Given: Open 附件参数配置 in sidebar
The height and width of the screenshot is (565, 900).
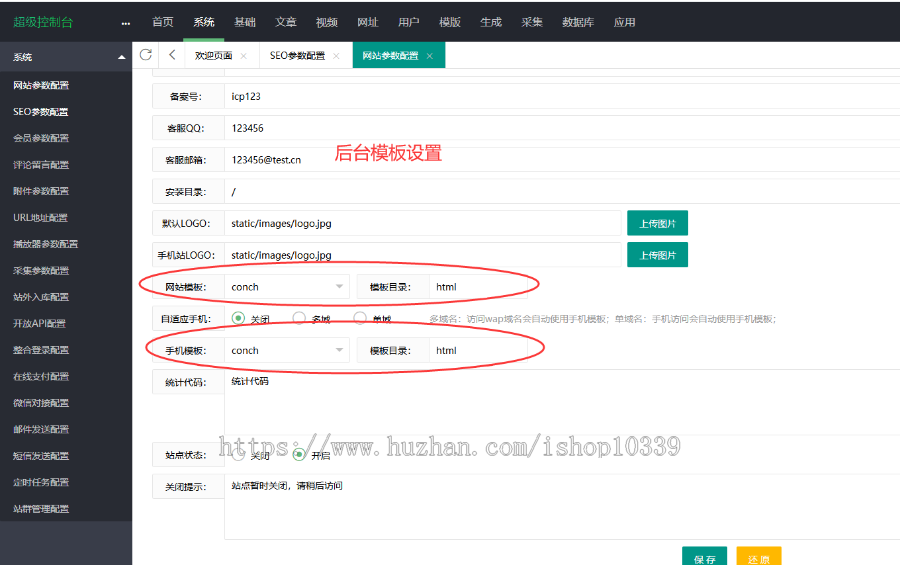Looking at the screenshot, I should [41, 191].
